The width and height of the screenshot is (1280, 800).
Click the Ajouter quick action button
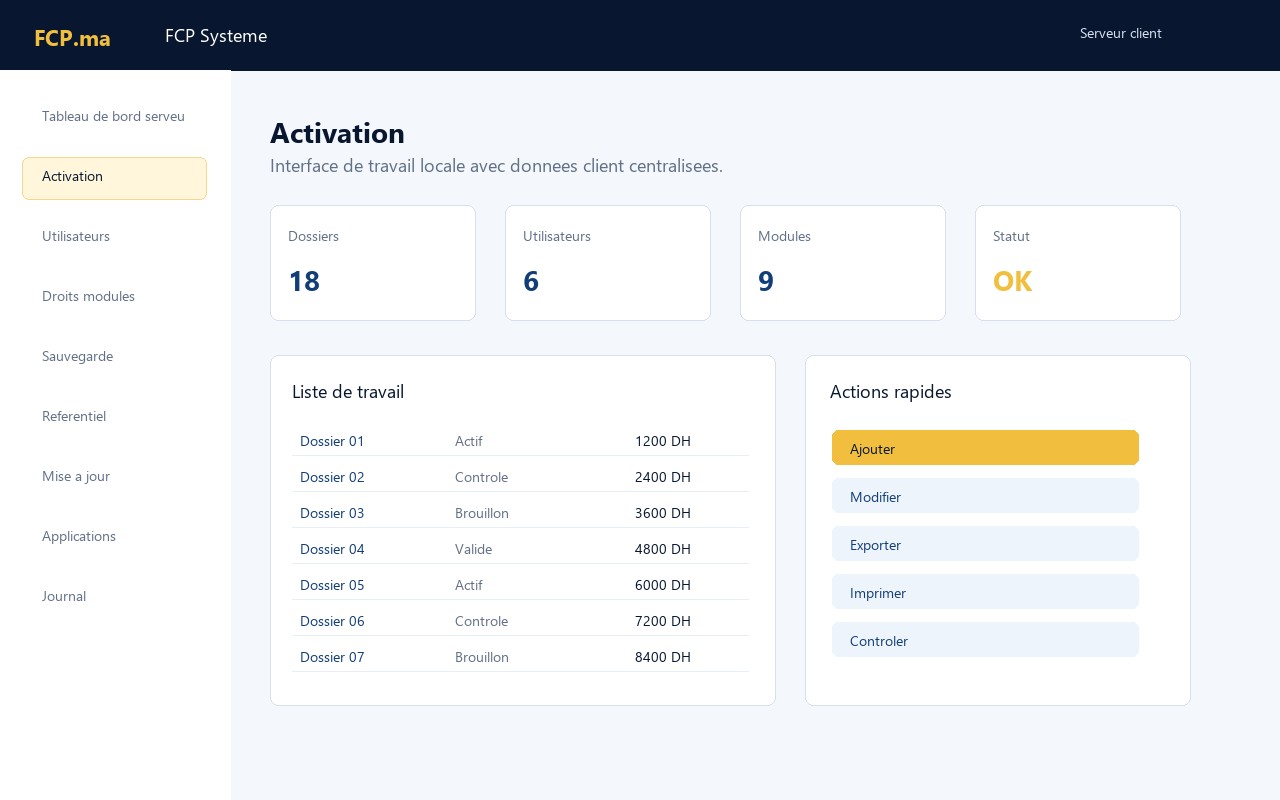click(x=985, y=448)
